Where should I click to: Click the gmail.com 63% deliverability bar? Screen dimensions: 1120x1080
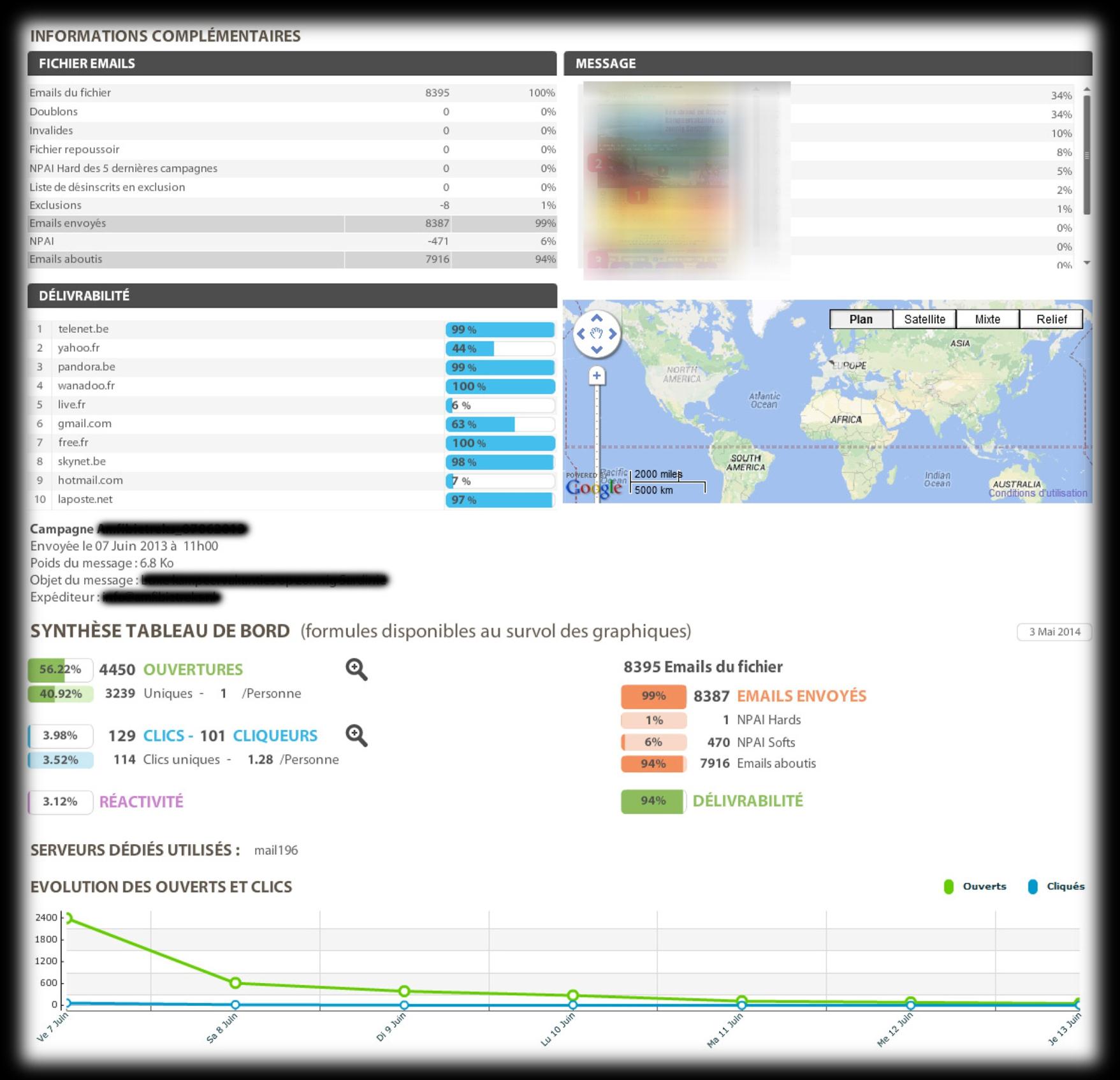(500, 424)
